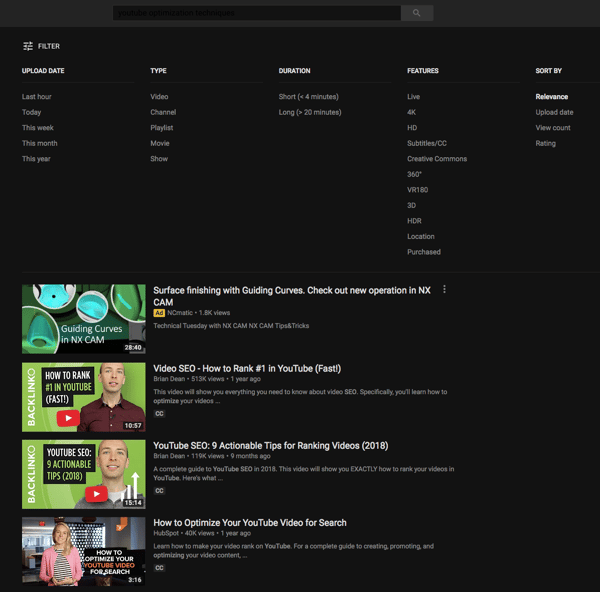Choose Short (< 4 minutes) duration
600x592 pixels.
[x=308, y=97]
